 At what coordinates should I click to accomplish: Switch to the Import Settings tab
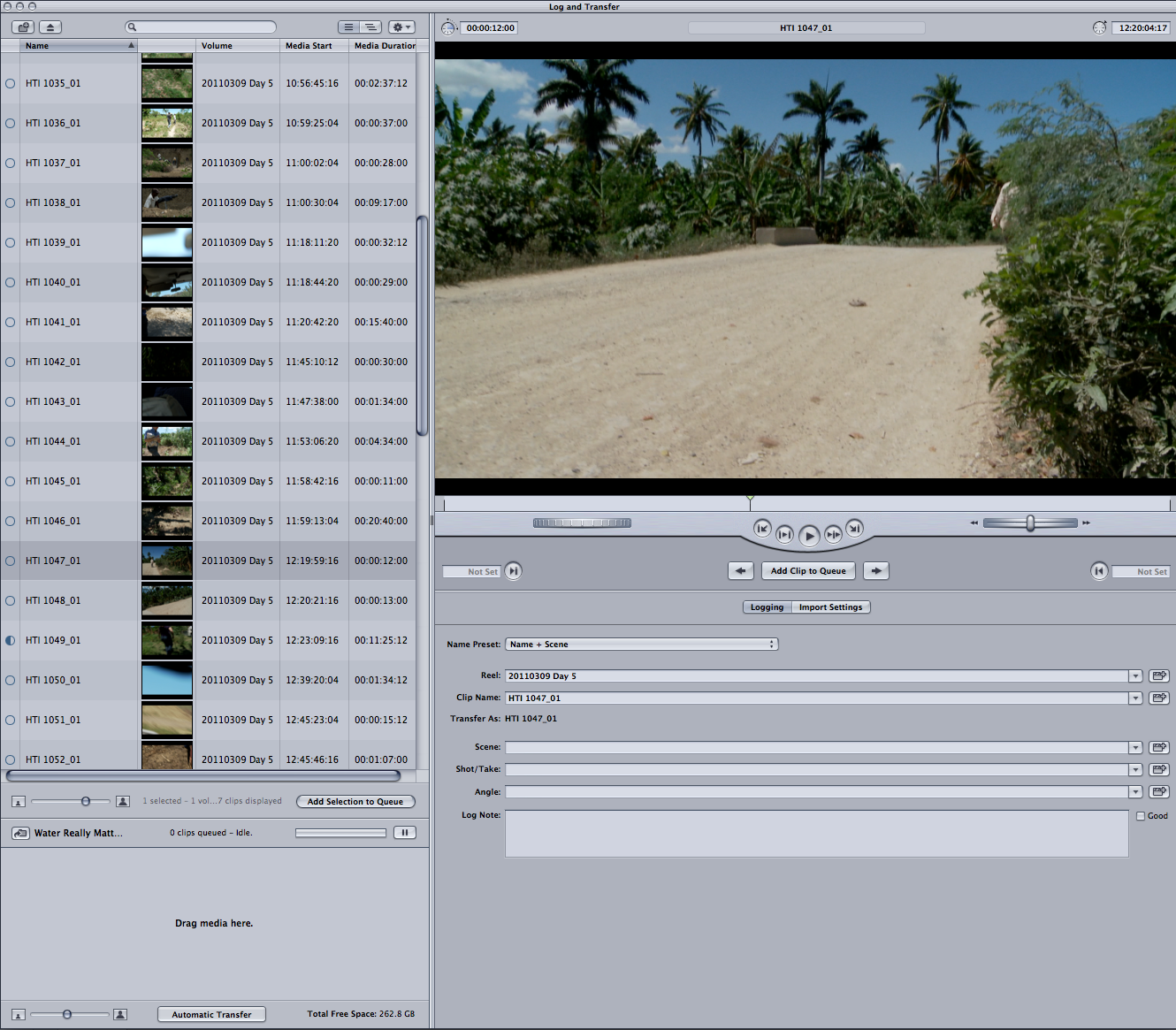coord(830,607)
